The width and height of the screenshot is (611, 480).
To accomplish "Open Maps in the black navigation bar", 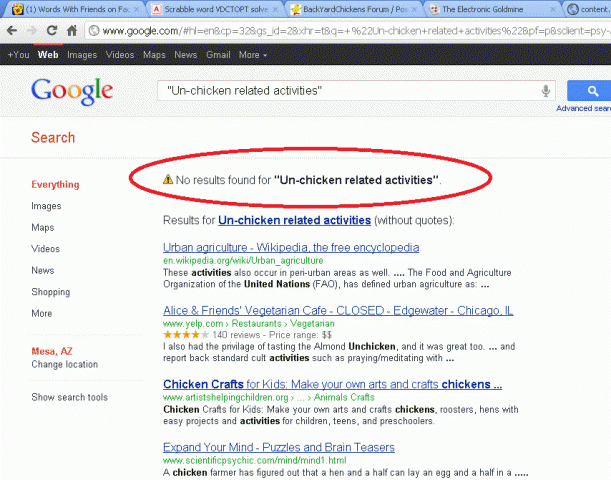I will click(x=154, y=55).
